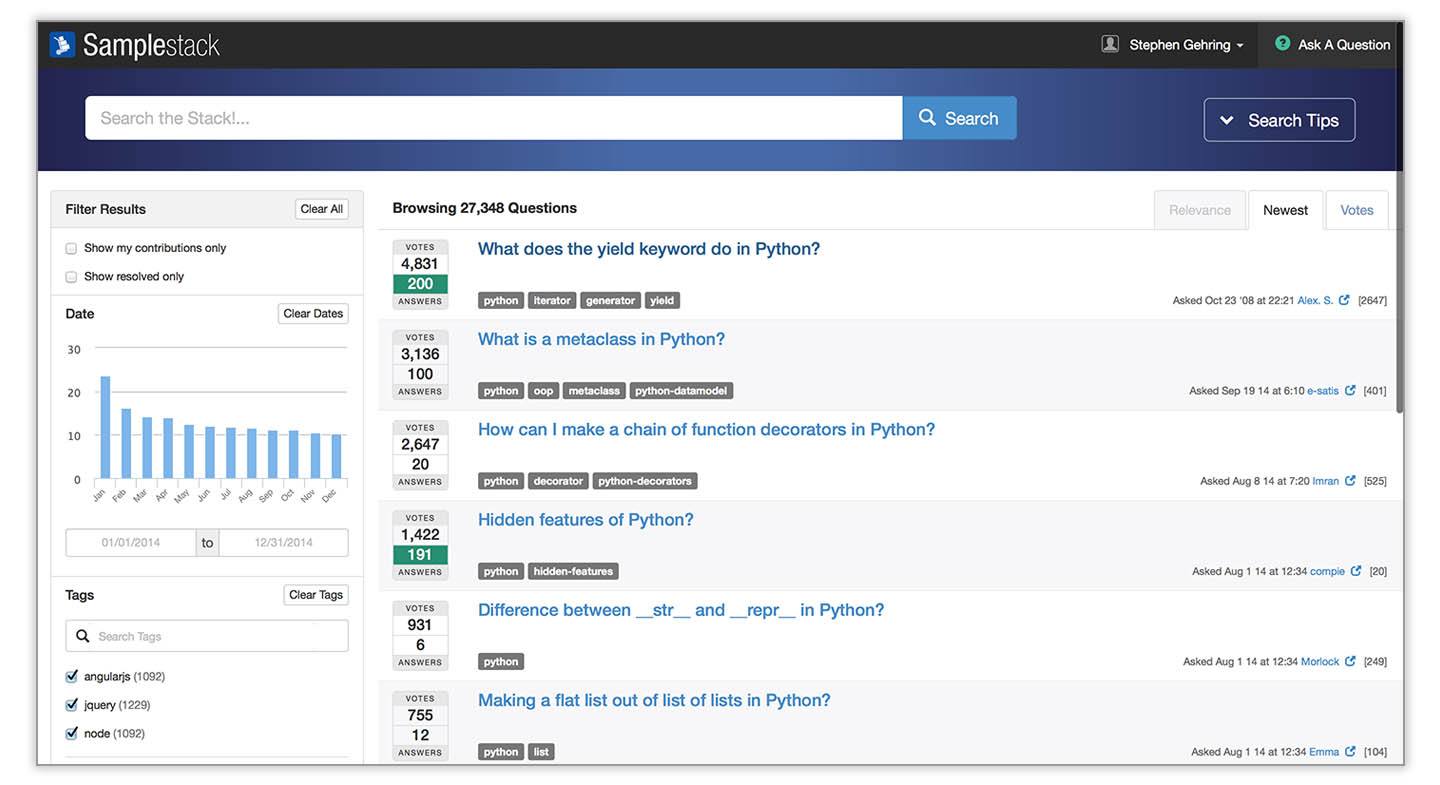
Task: Sort results by Relevance tab
Action: [x=1200, y=210]
